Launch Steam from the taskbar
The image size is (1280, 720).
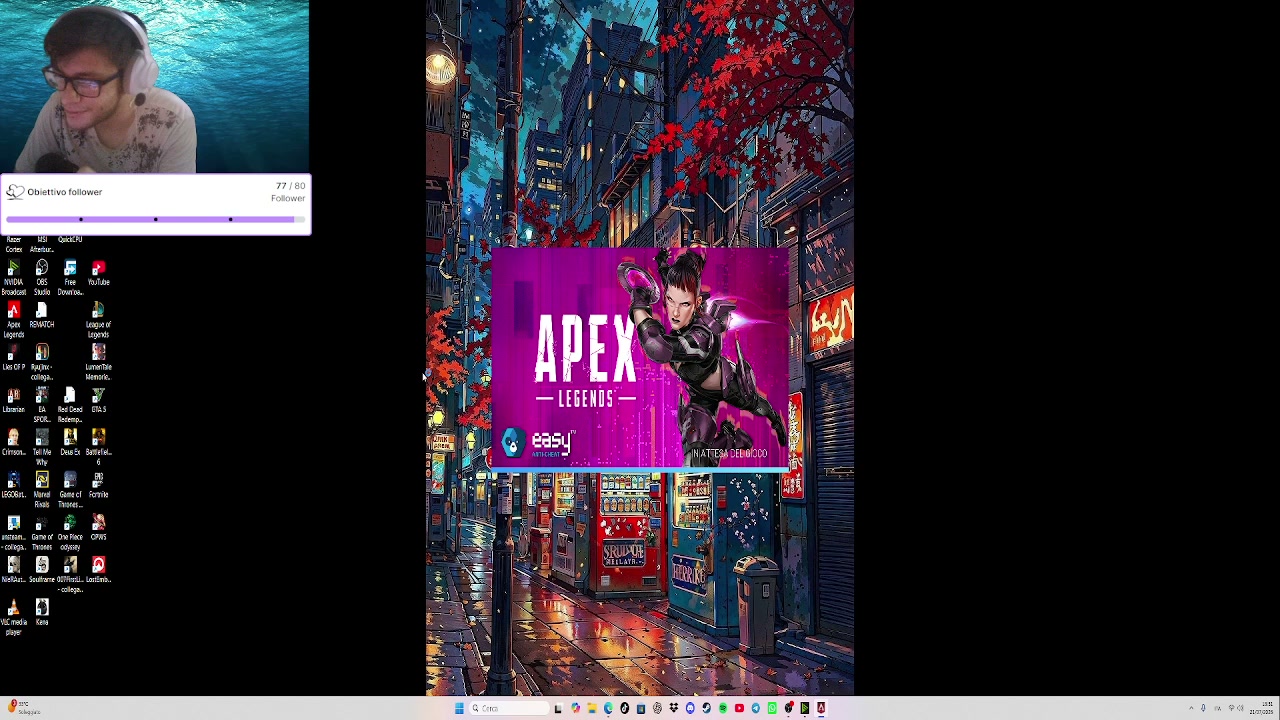(x=706, y=708)
